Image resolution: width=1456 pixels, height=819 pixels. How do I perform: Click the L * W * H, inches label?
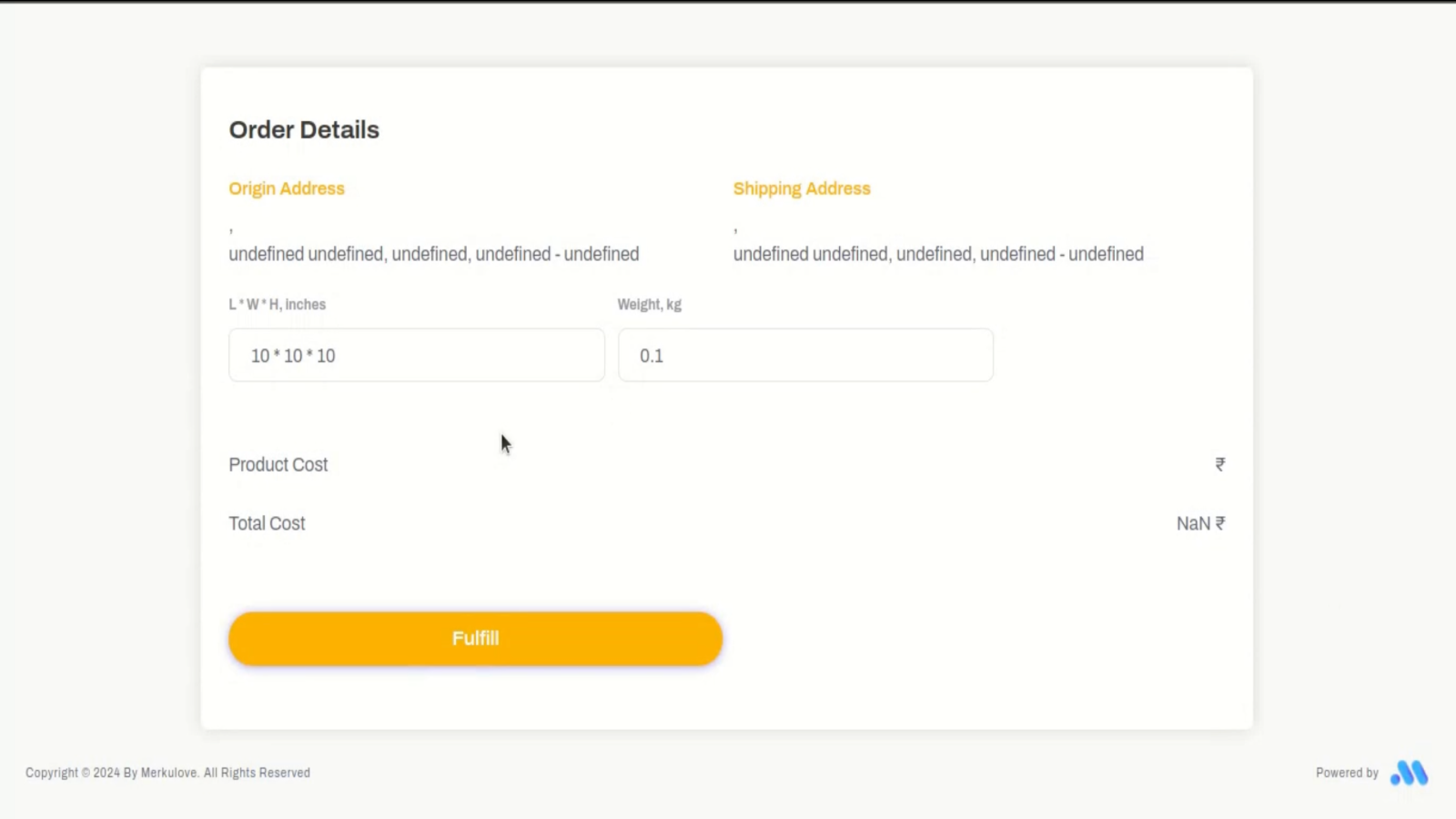[x=277, y=304]
